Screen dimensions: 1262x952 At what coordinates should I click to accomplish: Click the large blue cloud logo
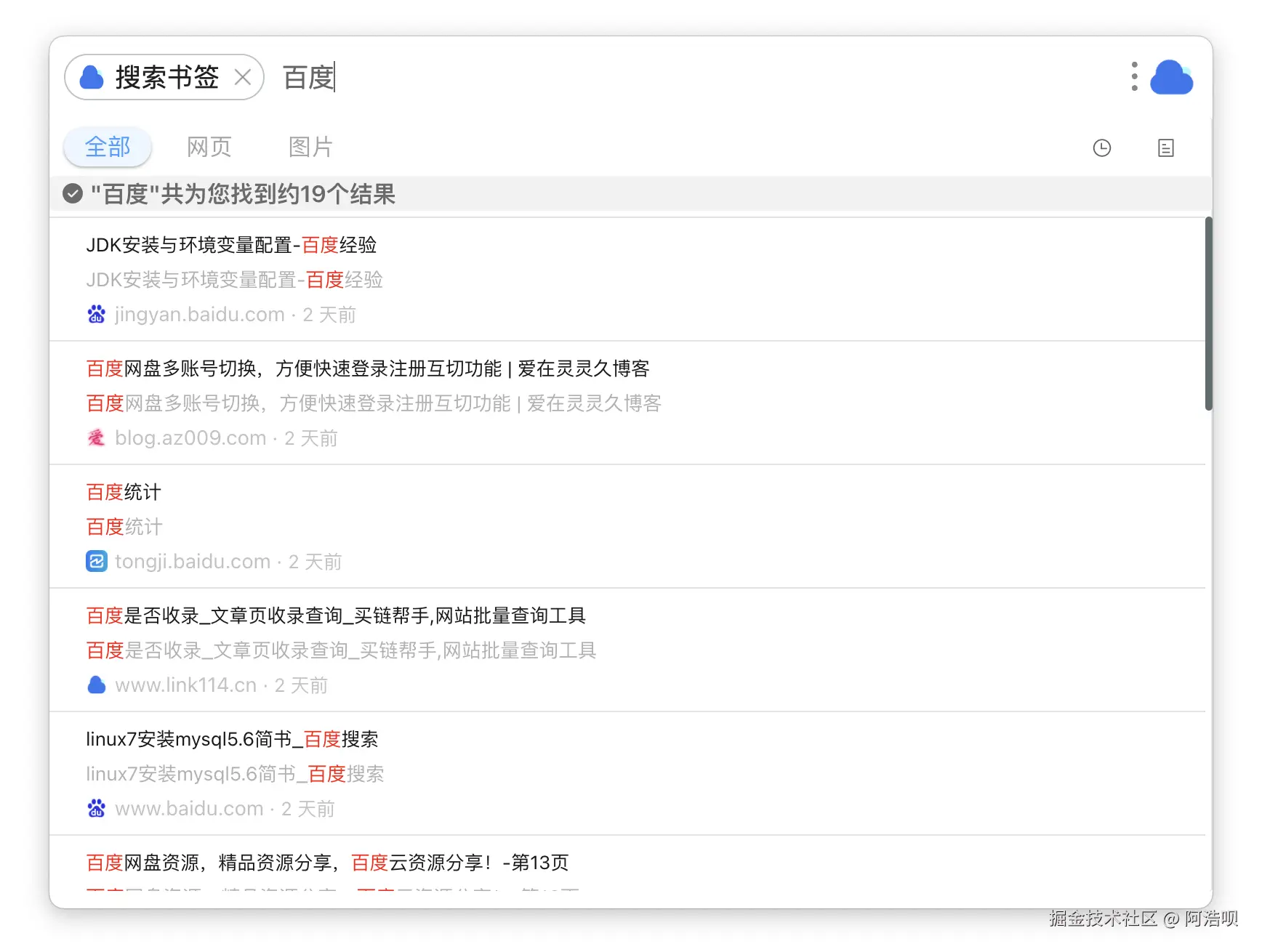click(1171, 77)
